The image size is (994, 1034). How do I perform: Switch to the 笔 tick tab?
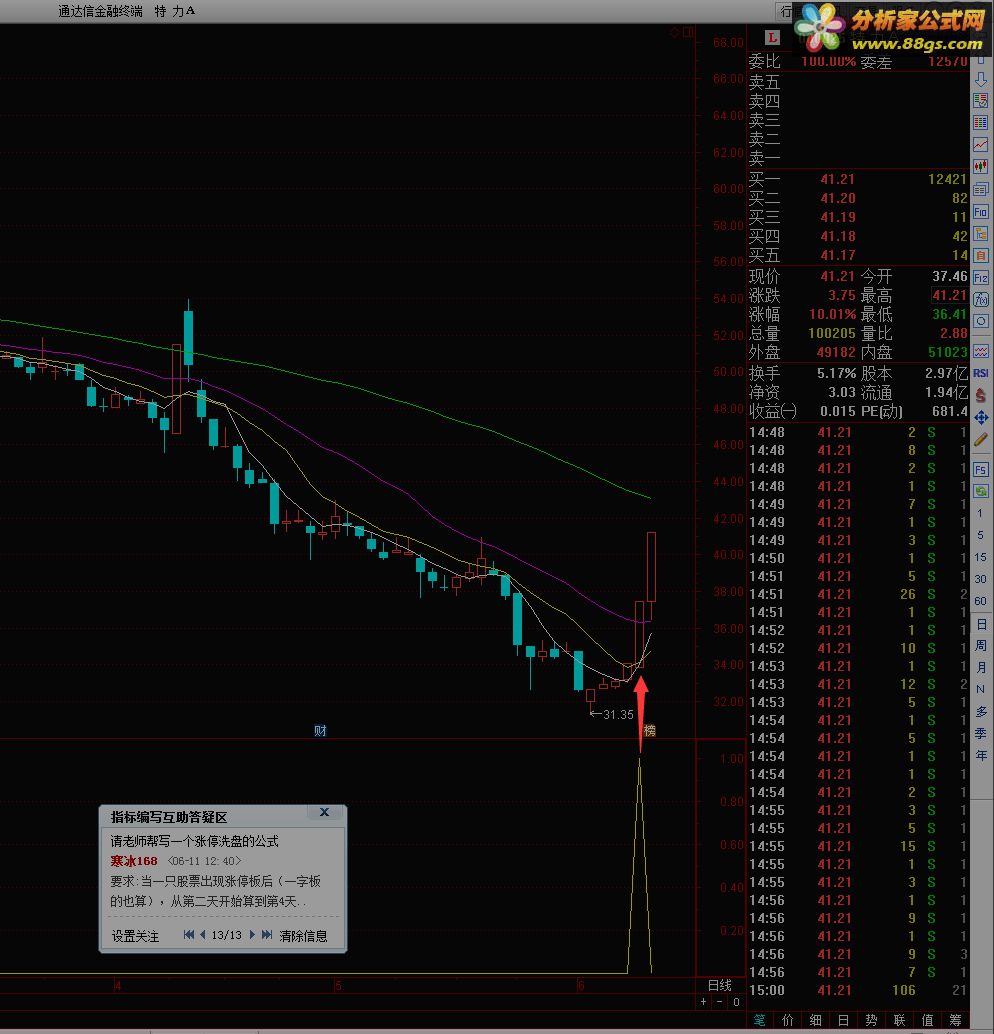[x=759, y=1020]
